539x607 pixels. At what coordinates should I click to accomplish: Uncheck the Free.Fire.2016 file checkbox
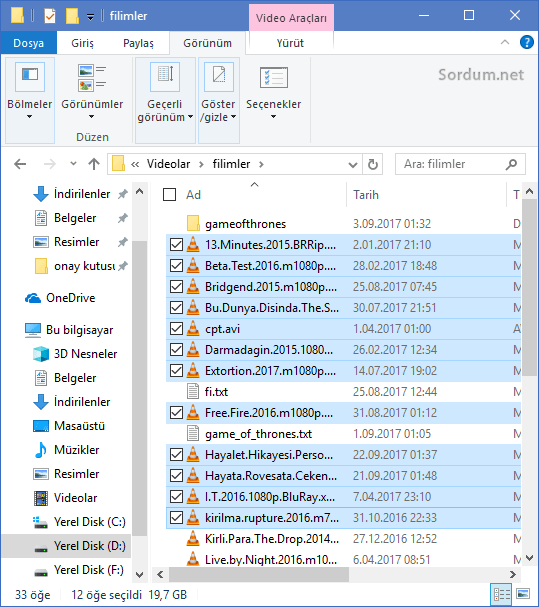pyautogui.click(x=177, y=413)
